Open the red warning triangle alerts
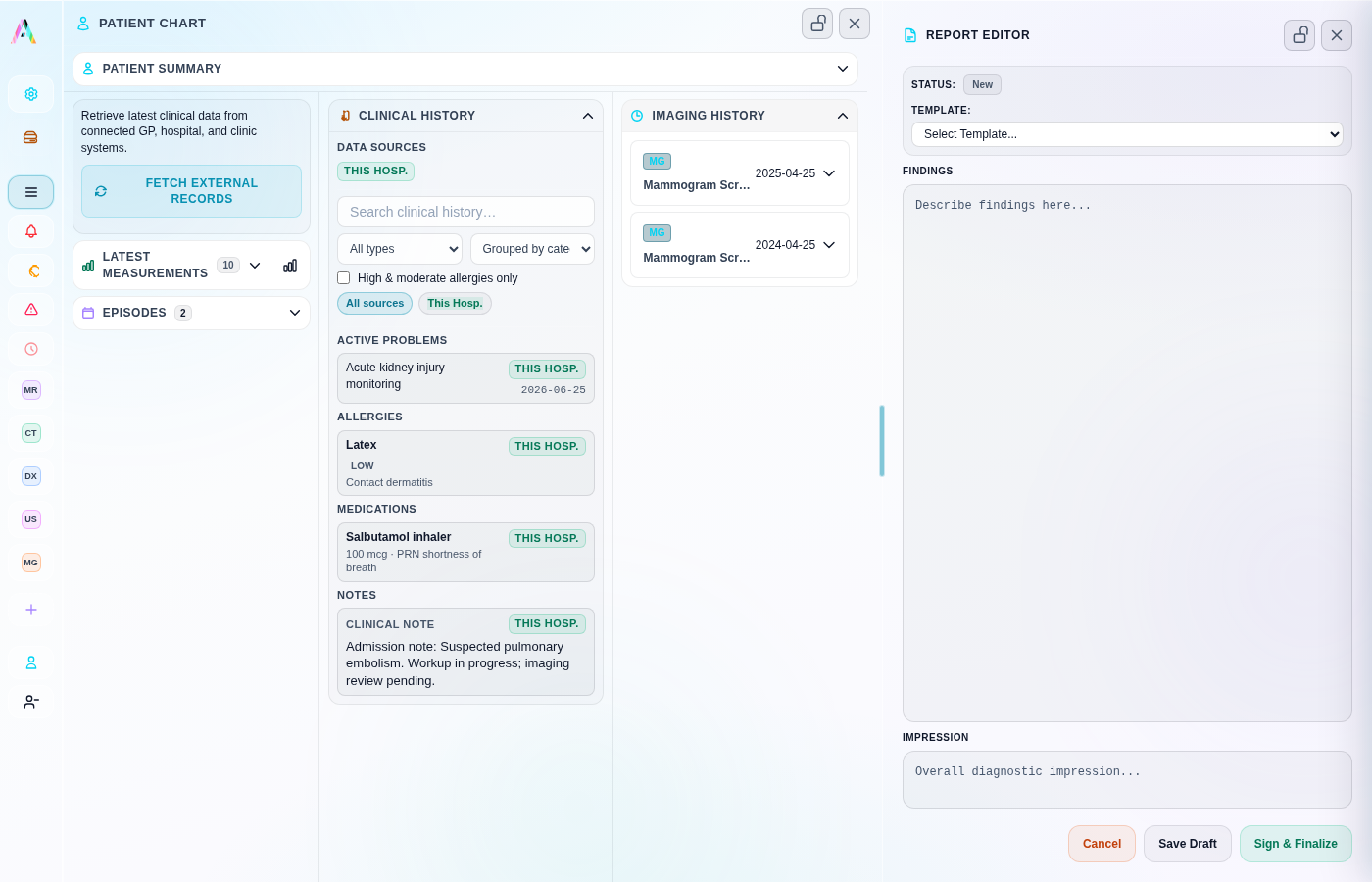The height and width of the screenshot is (882, 1372). tap(31, 310)
